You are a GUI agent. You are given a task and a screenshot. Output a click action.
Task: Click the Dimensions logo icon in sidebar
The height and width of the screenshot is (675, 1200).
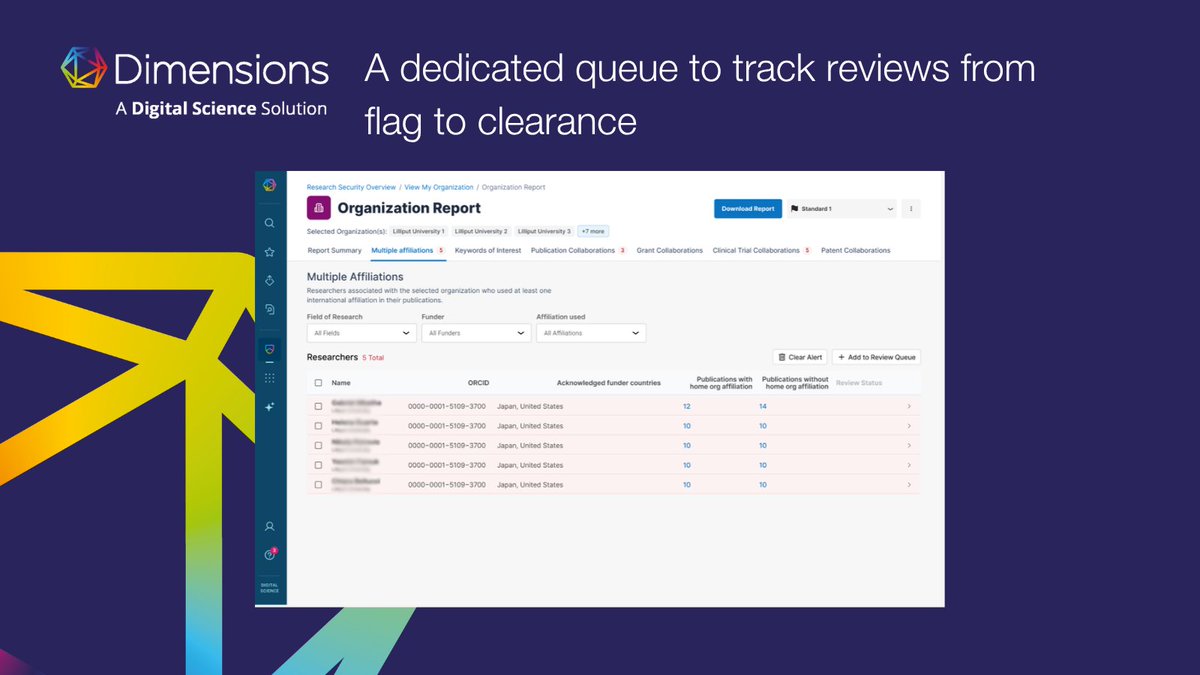(x=269, y=185)
